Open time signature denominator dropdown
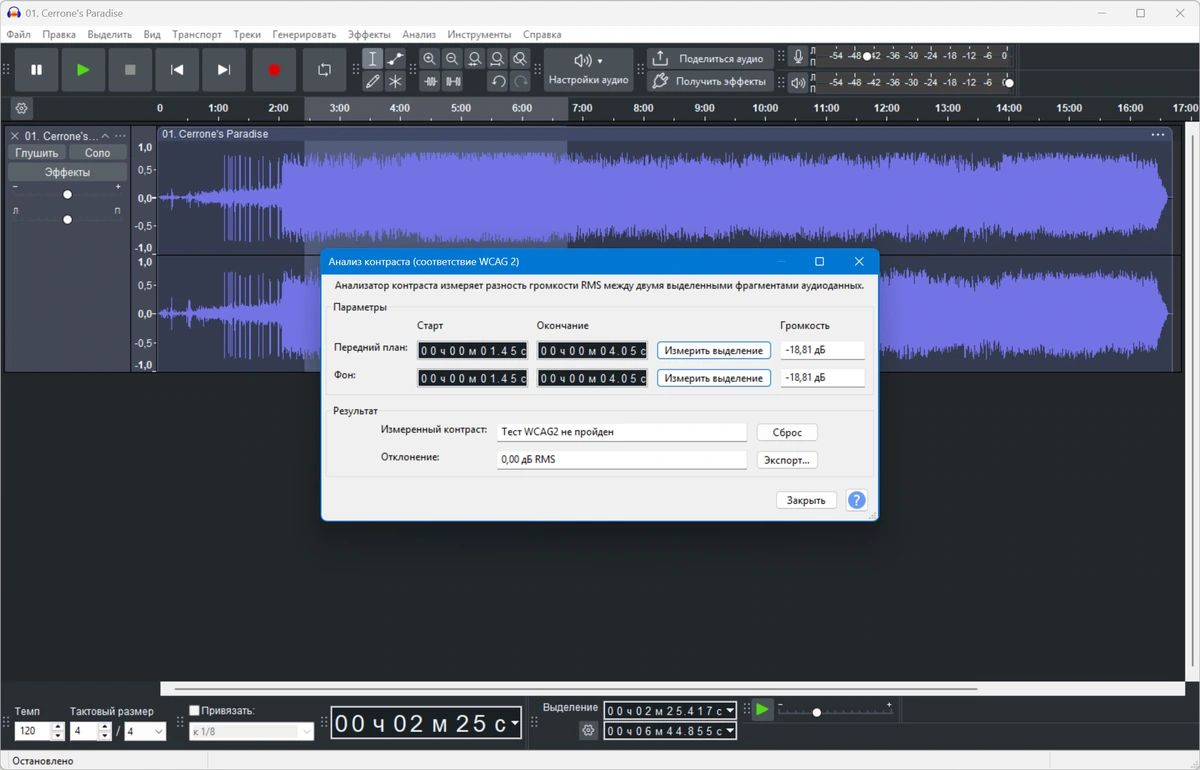This screenshot has height=770, width=1200. coord(145,732)
